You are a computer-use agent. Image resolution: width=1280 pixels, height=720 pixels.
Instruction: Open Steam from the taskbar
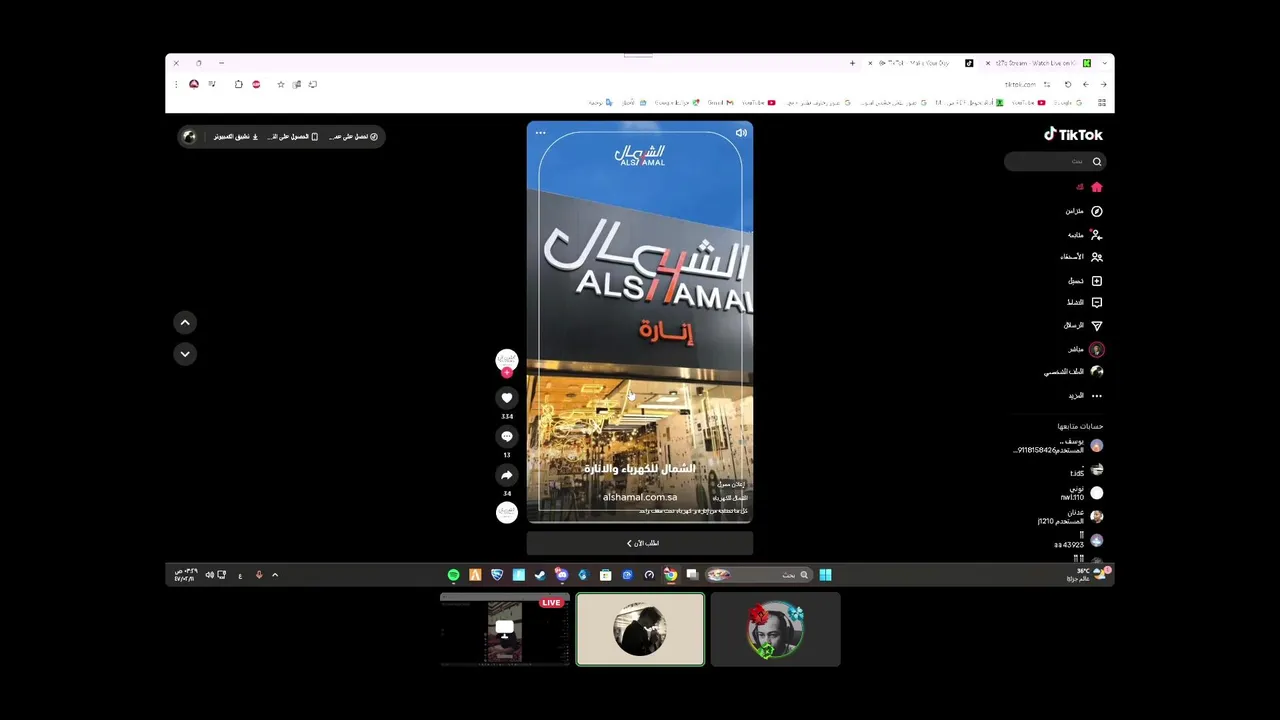click(x=540, y=575)
